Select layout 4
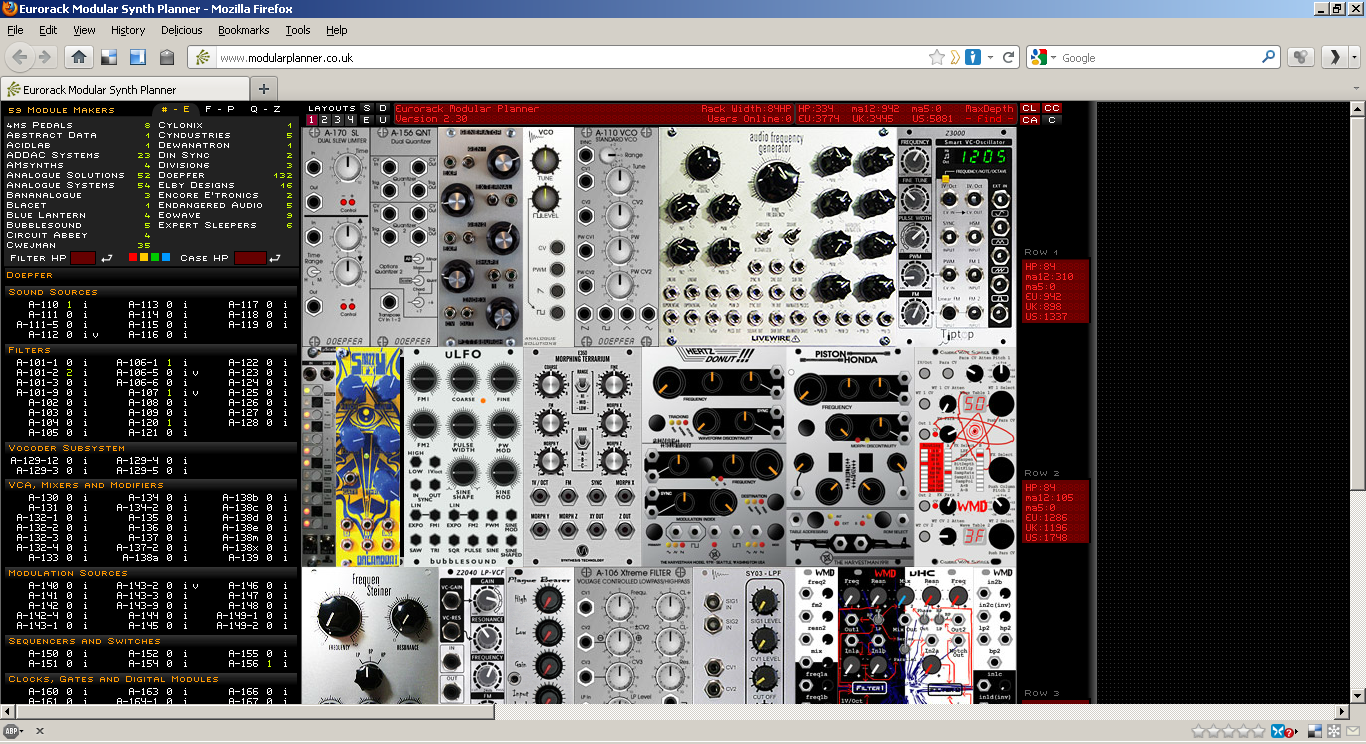The image size is (1366, 744). pyautogui.click(x=349, y=120)
